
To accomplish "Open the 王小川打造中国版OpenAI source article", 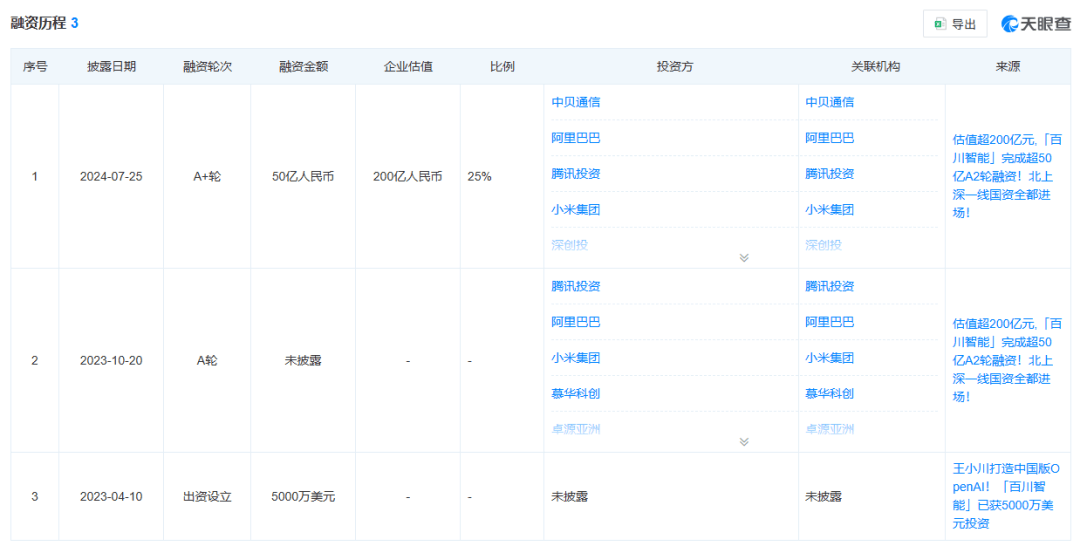I will pos(1006,496).
